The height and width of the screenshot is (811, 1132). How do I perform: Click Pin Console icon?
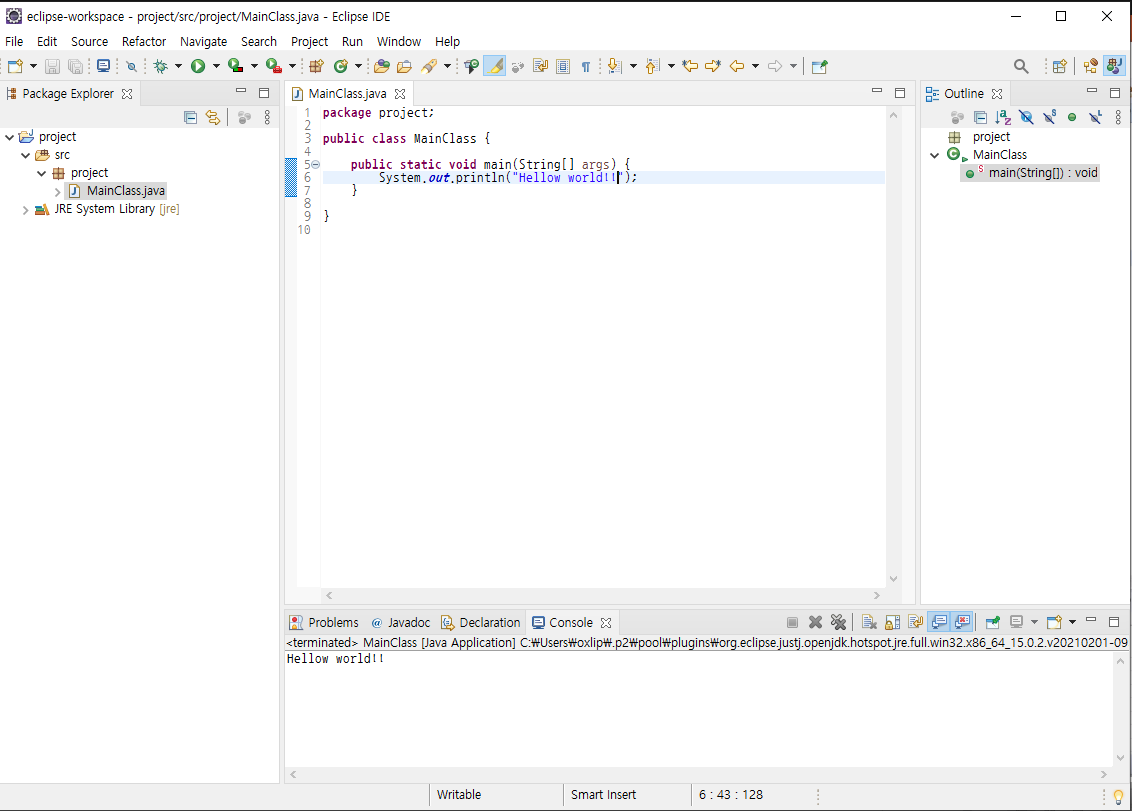click(993, 622)
